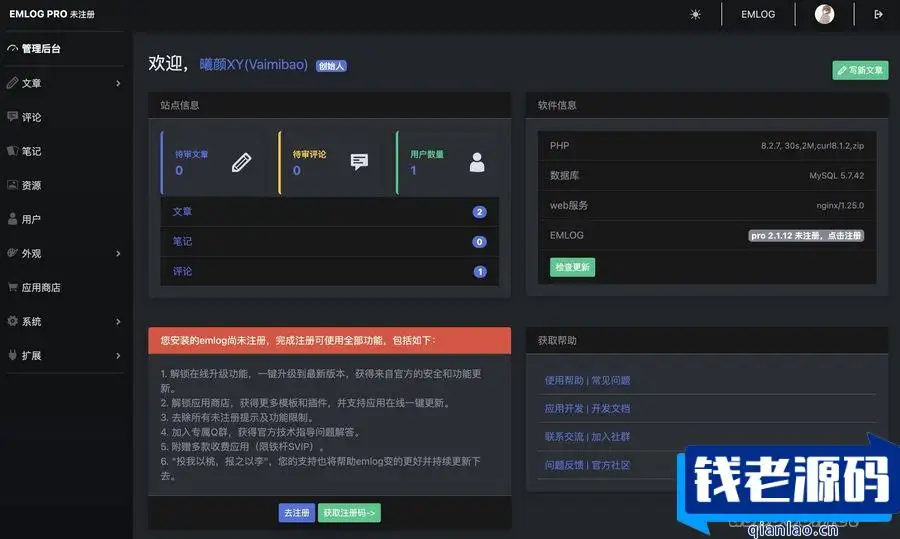This screenshot has height=539, width=900.
Task: Open the 用户数量 count
Action: [x=413, y=170]
